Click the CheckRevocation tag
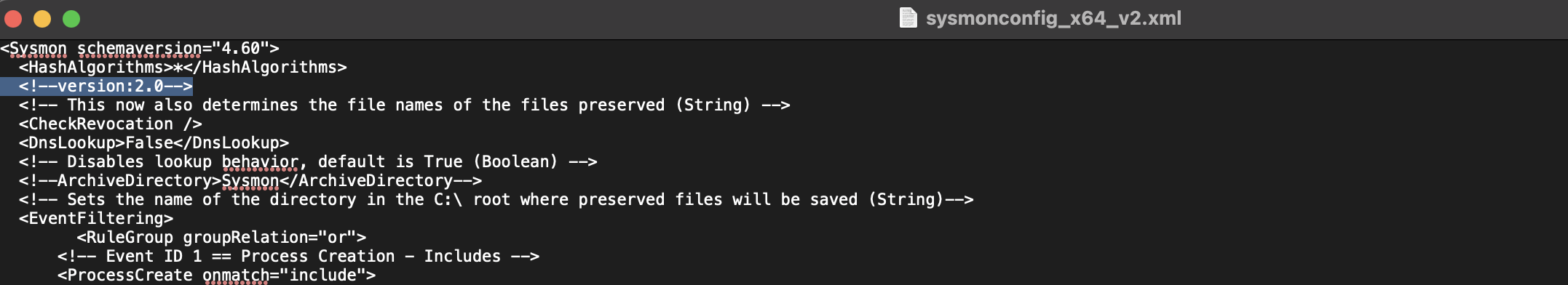The height and width of the screenshot is (285, 1568). 111,124
